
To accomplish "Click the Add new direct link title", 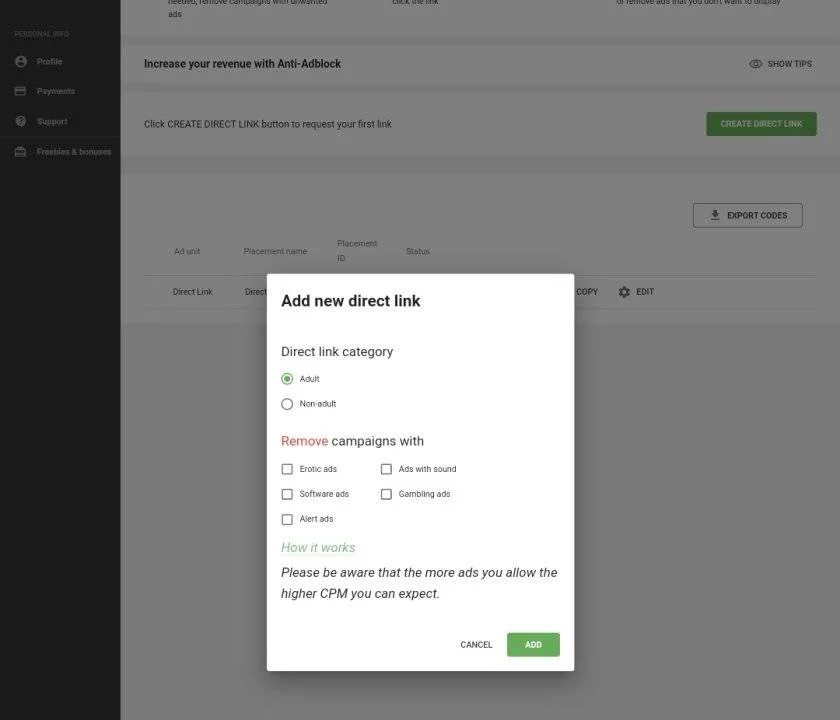I will pyautogui.click(x=351, y=301).
